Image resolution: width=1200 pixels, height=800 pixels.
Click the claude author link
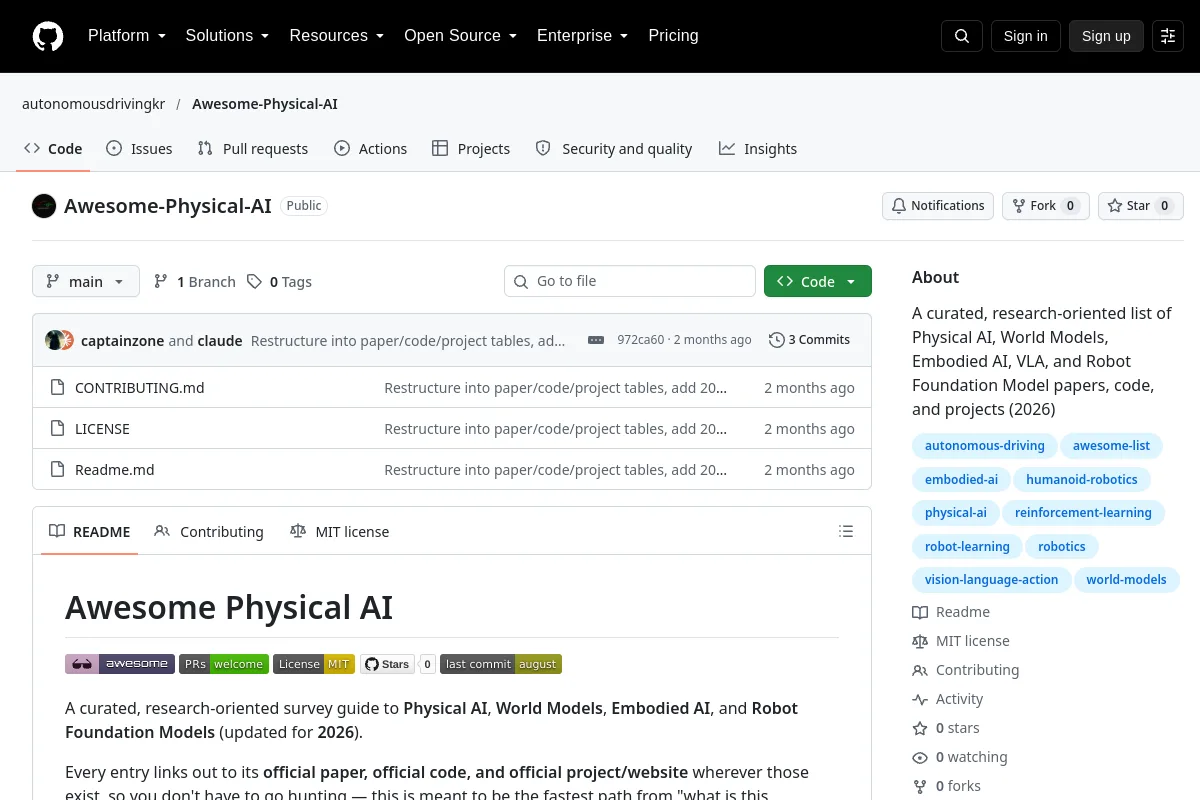220,340
